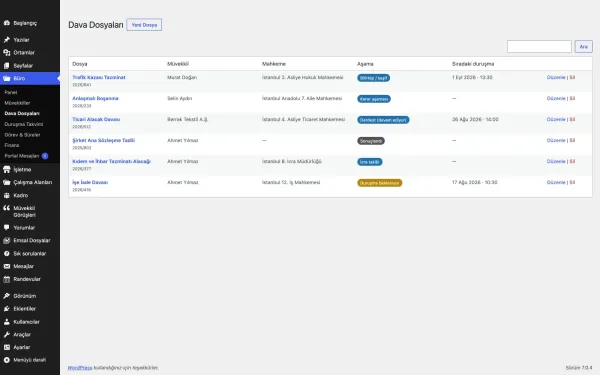This screenshot has height=375, width=600.
Task: Edit the Şirket Ana Sözleşme Tadili row
Action: pos(556,140)
